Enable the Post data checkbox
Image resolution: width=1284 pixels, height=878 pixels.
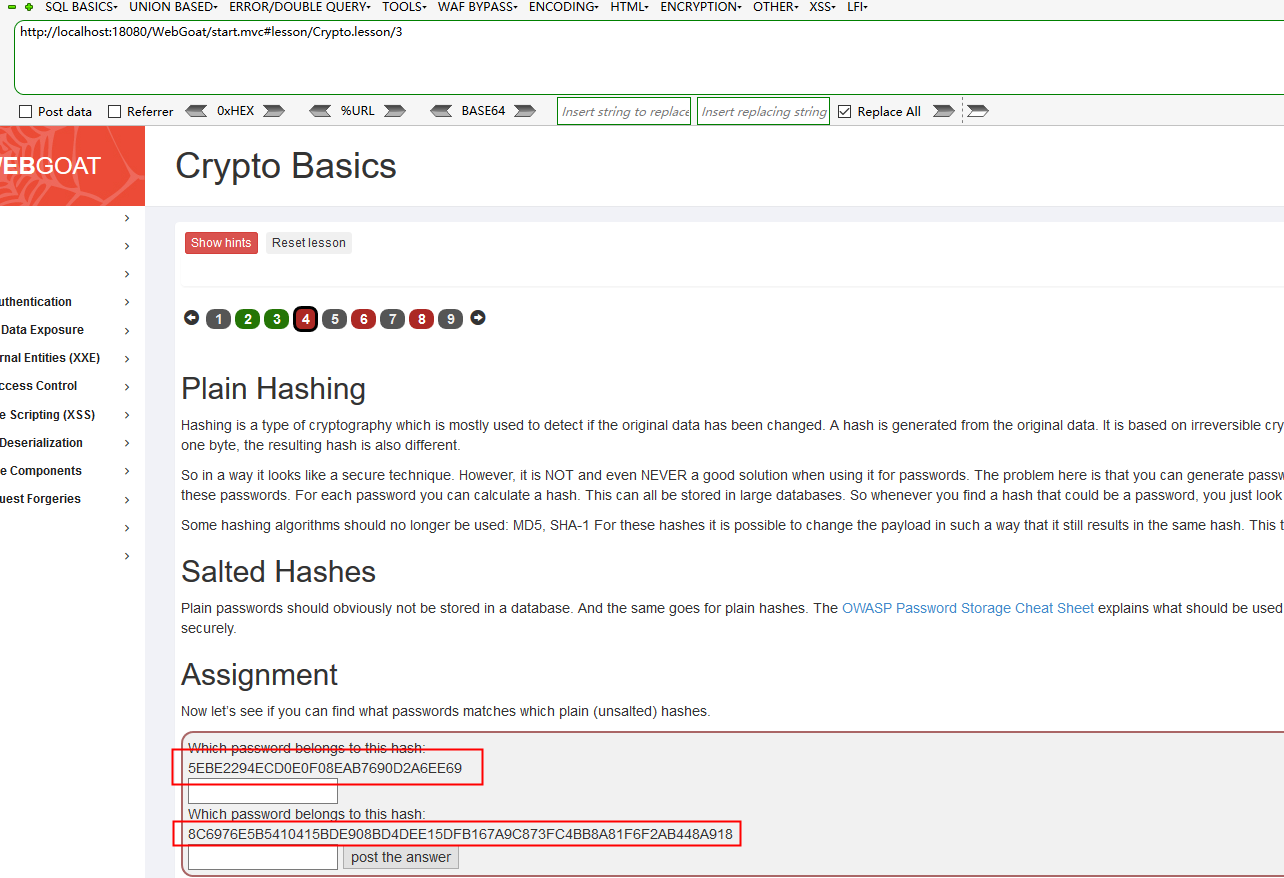pos(26,112)
